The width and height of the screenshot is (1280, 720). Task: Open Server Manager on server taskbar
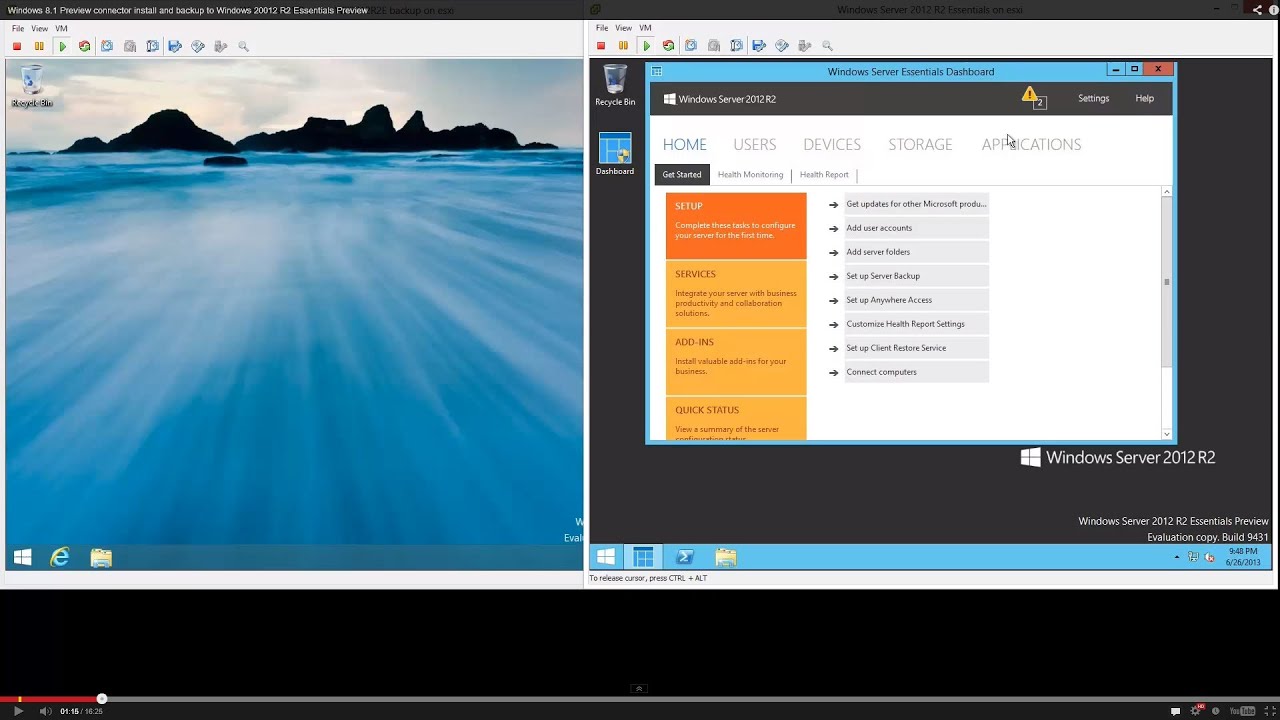coord(644,557)
